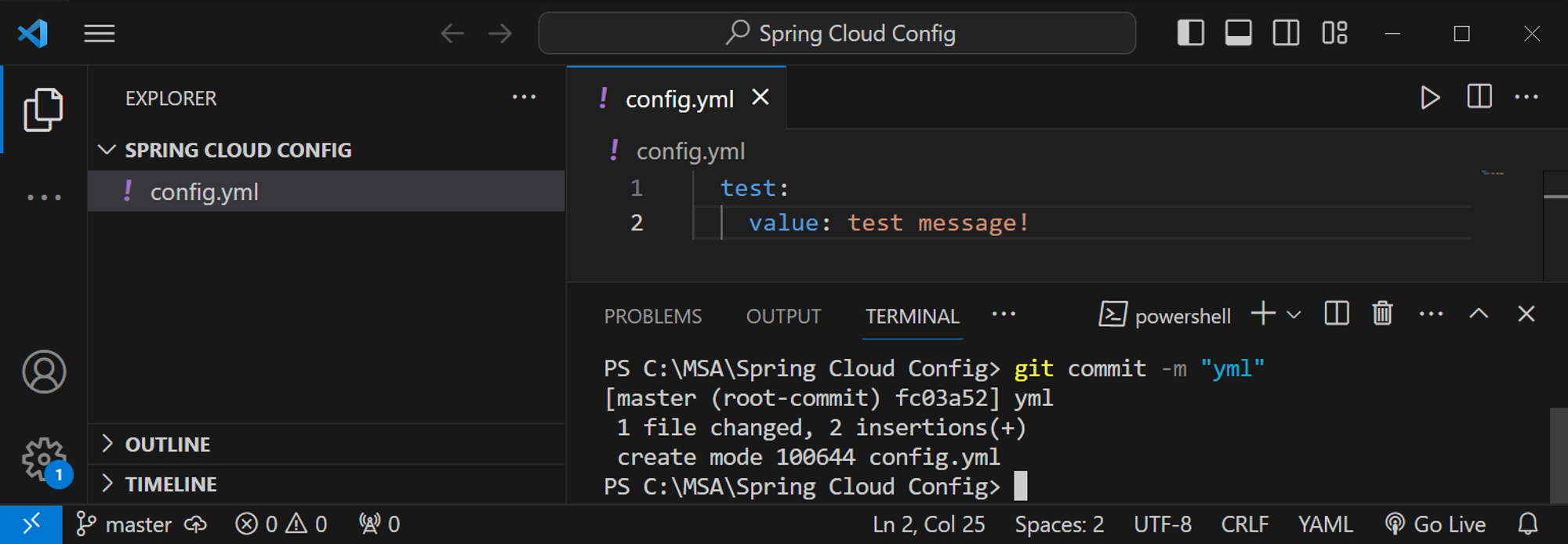
Task: Switch to the PROBLEMS panel tab
Action: pos(652,317)
